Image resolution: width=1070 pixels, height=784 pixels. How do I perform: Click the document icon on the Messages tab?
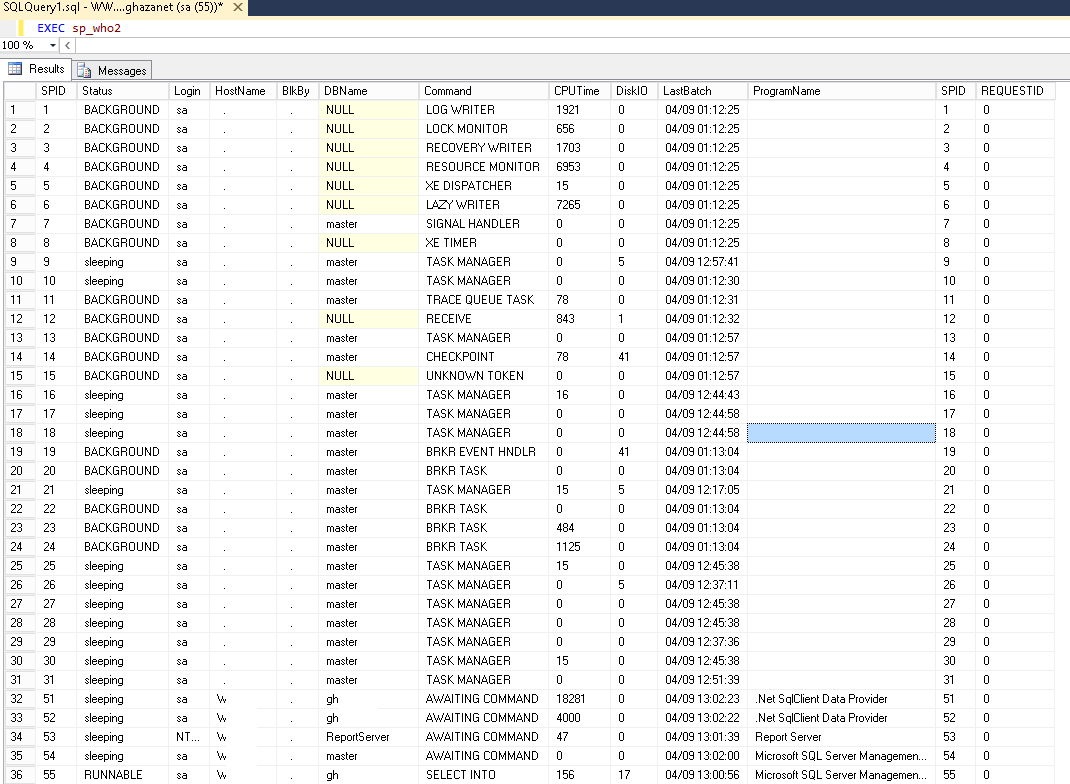point(83,69)
